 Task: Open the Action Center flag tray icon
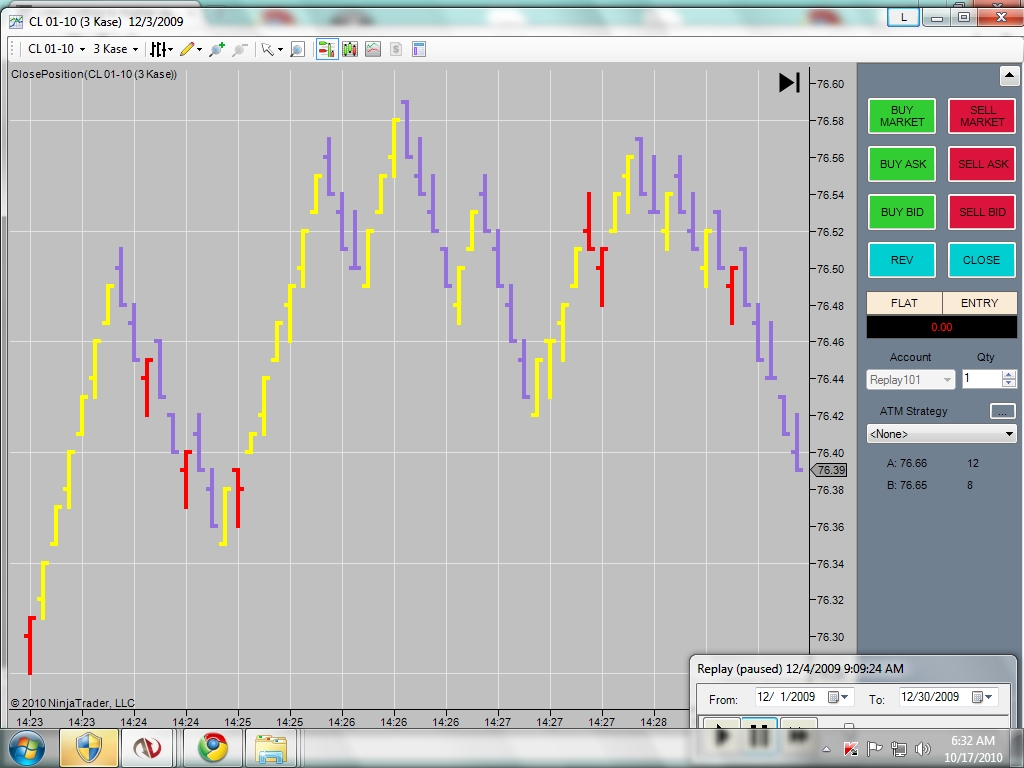[x=874, y=749]
